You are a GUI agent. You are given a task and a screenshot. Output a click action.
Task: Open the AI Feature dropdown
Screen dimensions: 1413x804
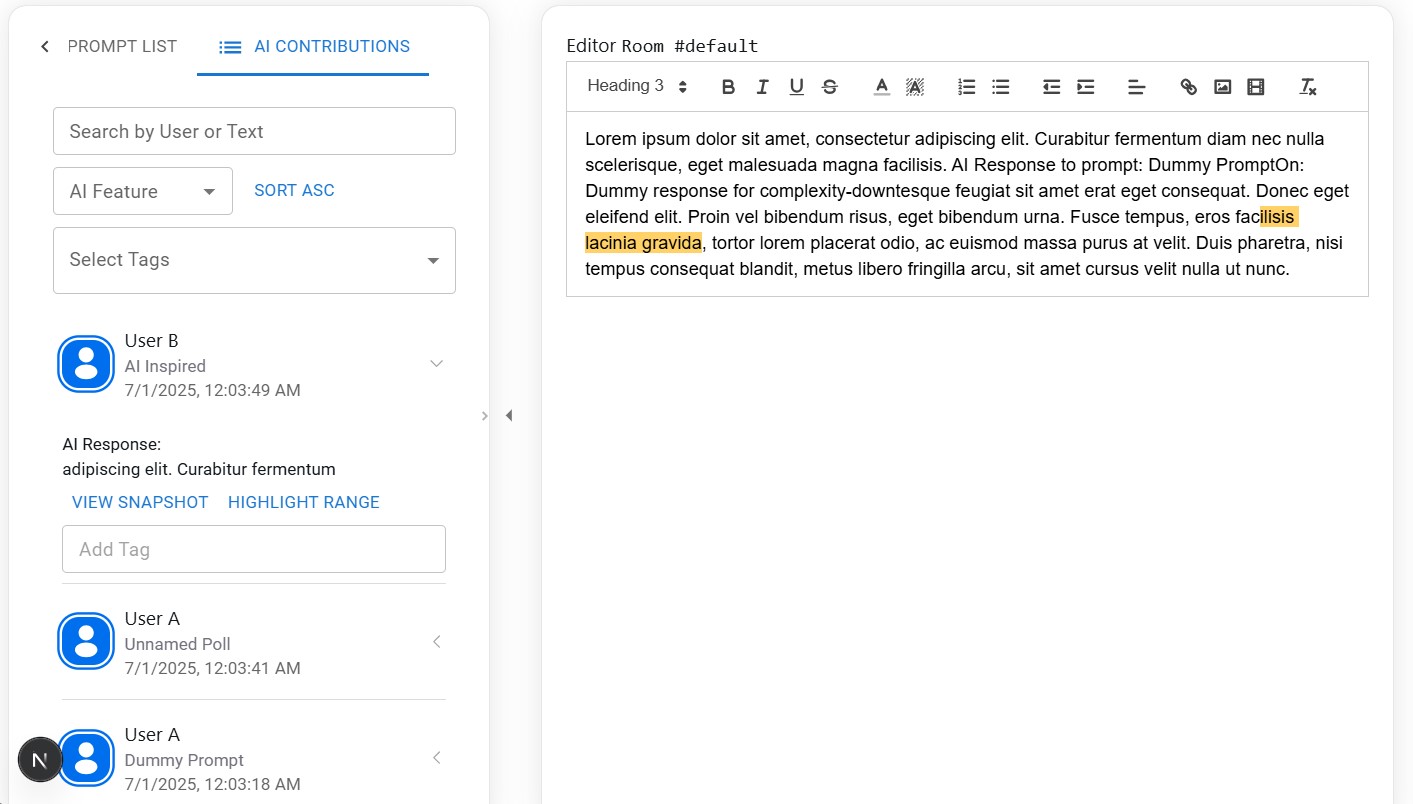pyautogui.click(x=143, y=191)
